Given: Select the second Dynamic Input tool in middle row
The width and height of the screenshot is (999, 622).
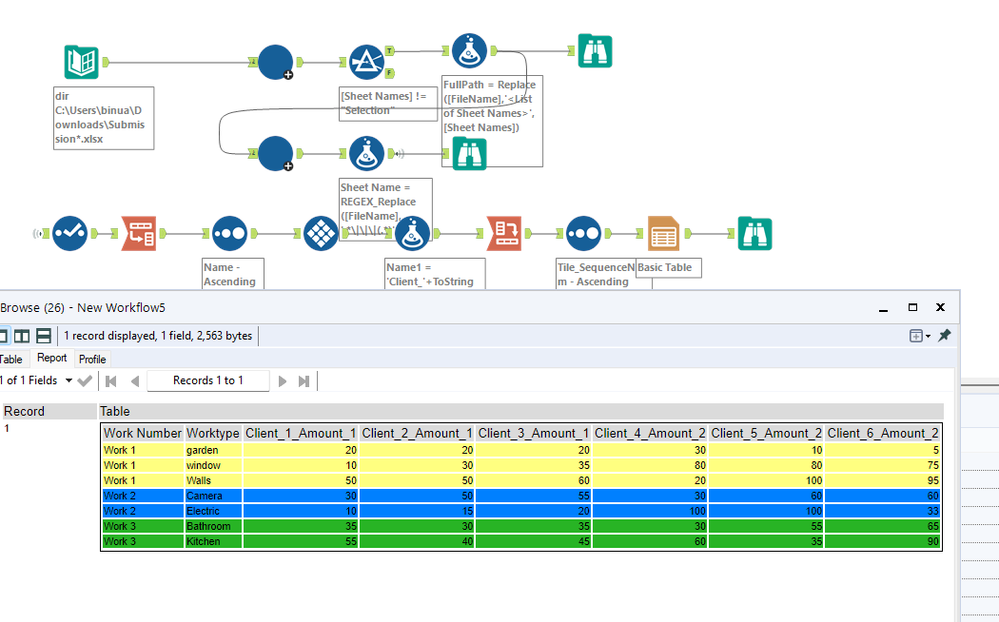Looking at the screenshot, I should [275, 153].
